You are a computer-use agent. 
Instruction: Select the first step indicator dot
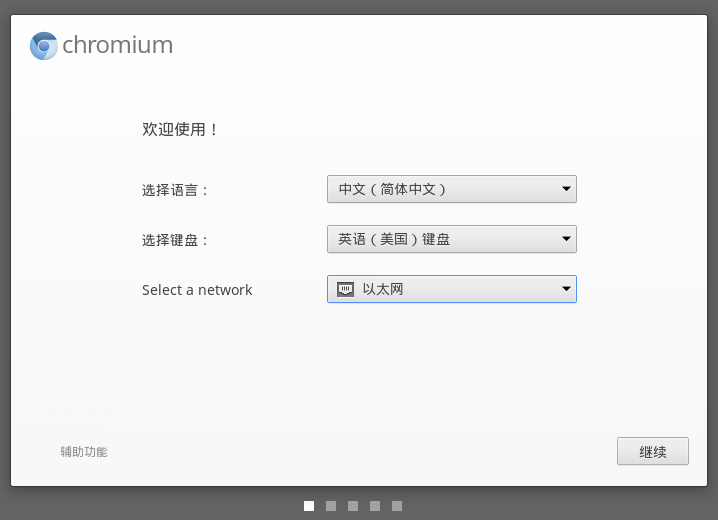pyautogui.click(x=309, y=506)
